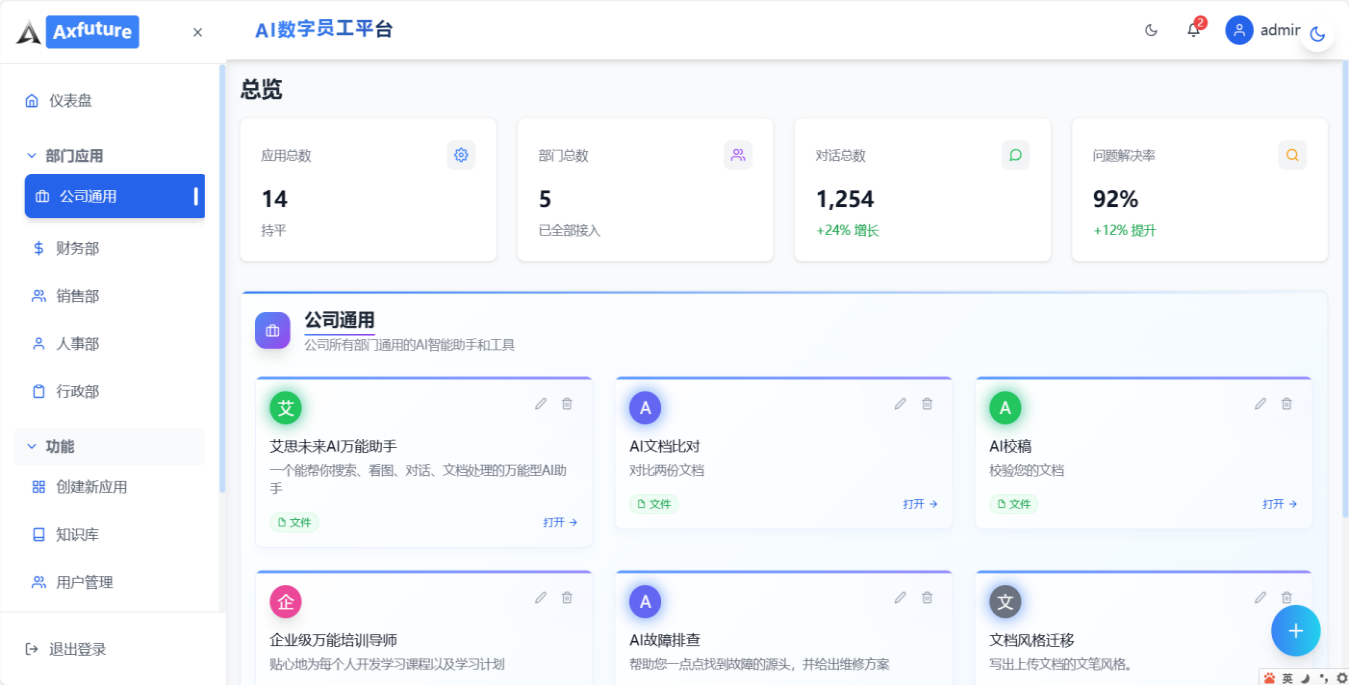Viewport: 1349px width, 685px height.
Task: Click the main page vertical scrollbar
Action: tap(1343, 300)
